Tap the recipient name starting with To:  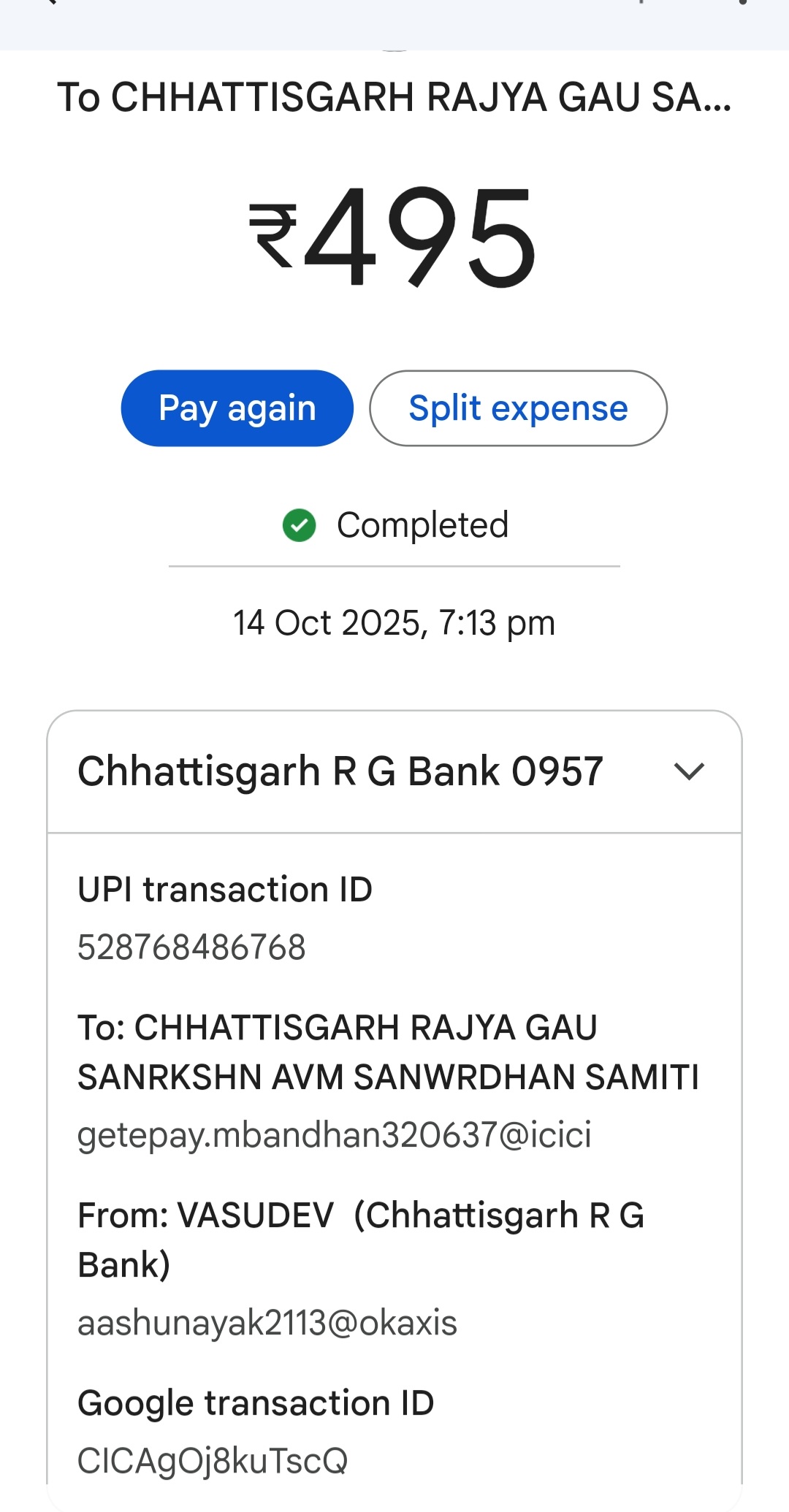click(x=387, y=1052)
